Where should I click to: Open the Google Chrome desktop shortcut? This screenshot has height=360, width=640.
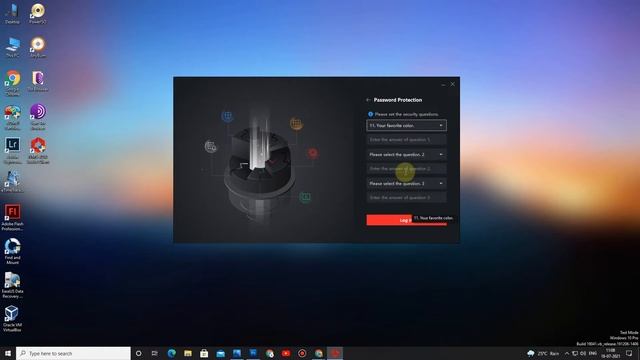(x=13, y=83)
